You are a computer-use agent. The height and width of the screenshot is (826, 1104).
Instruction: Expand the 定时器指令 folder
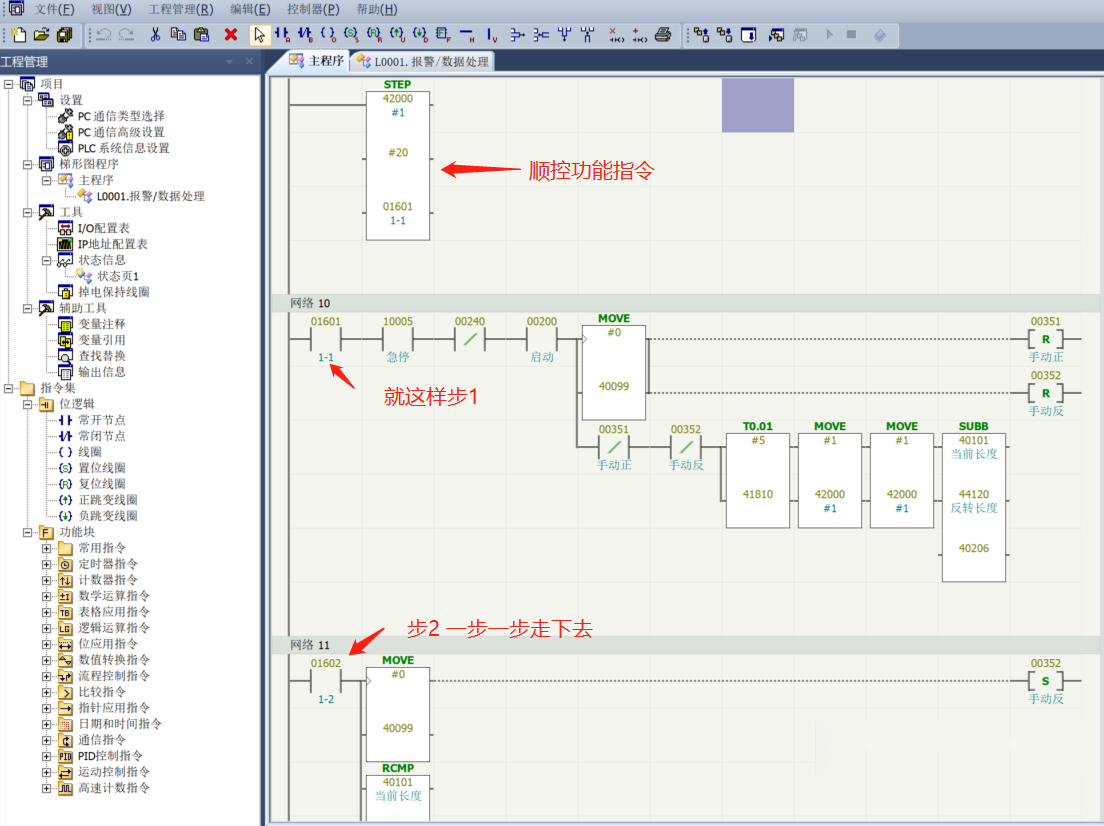46,564
